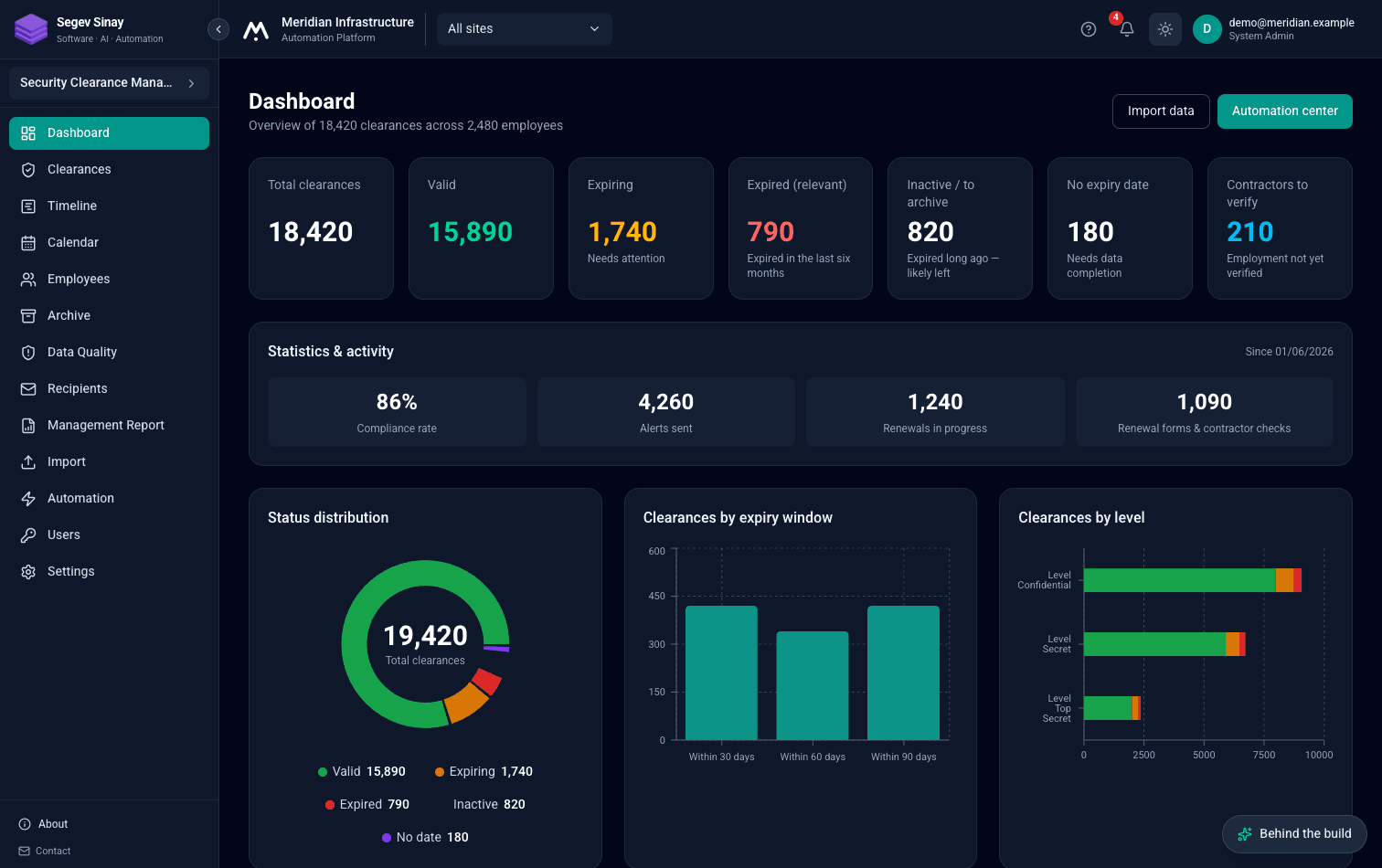
Task: Open the demo@meridian.example account menu
Action: pos(1274,29)
